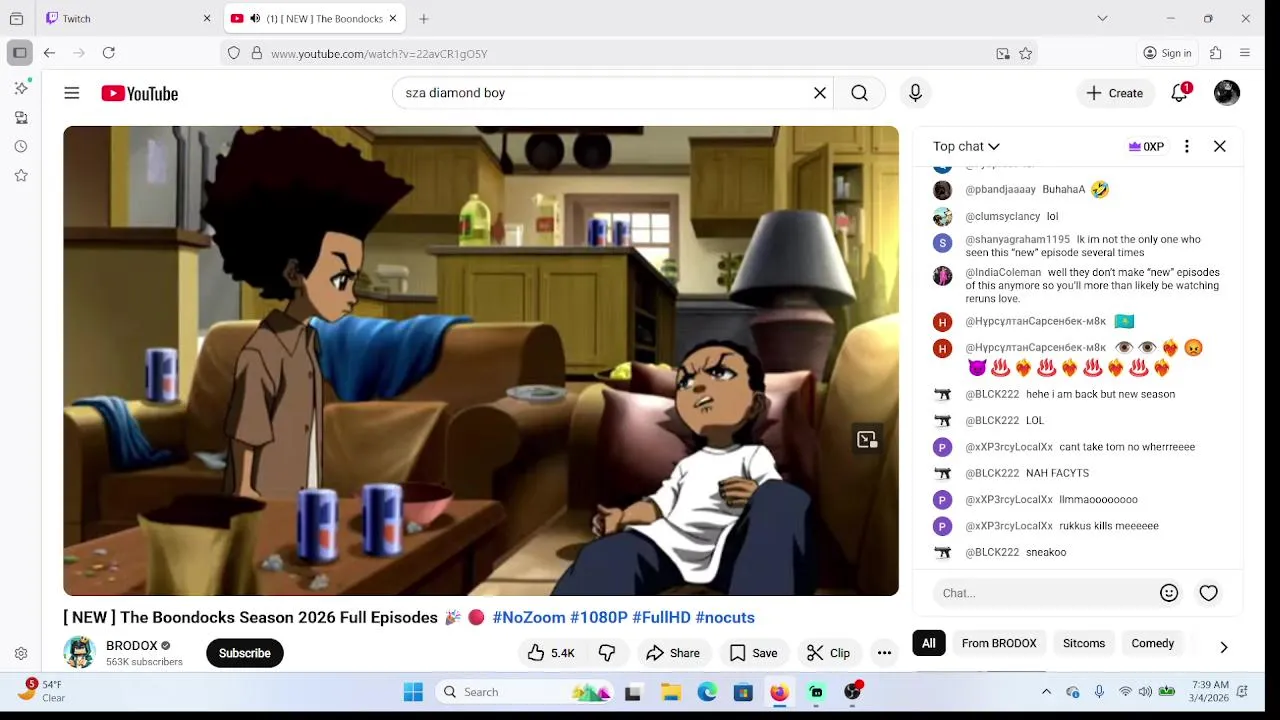Close the Twitch tab
Image resolution: width=1280 pixels, height=720 pixels.
207,18
